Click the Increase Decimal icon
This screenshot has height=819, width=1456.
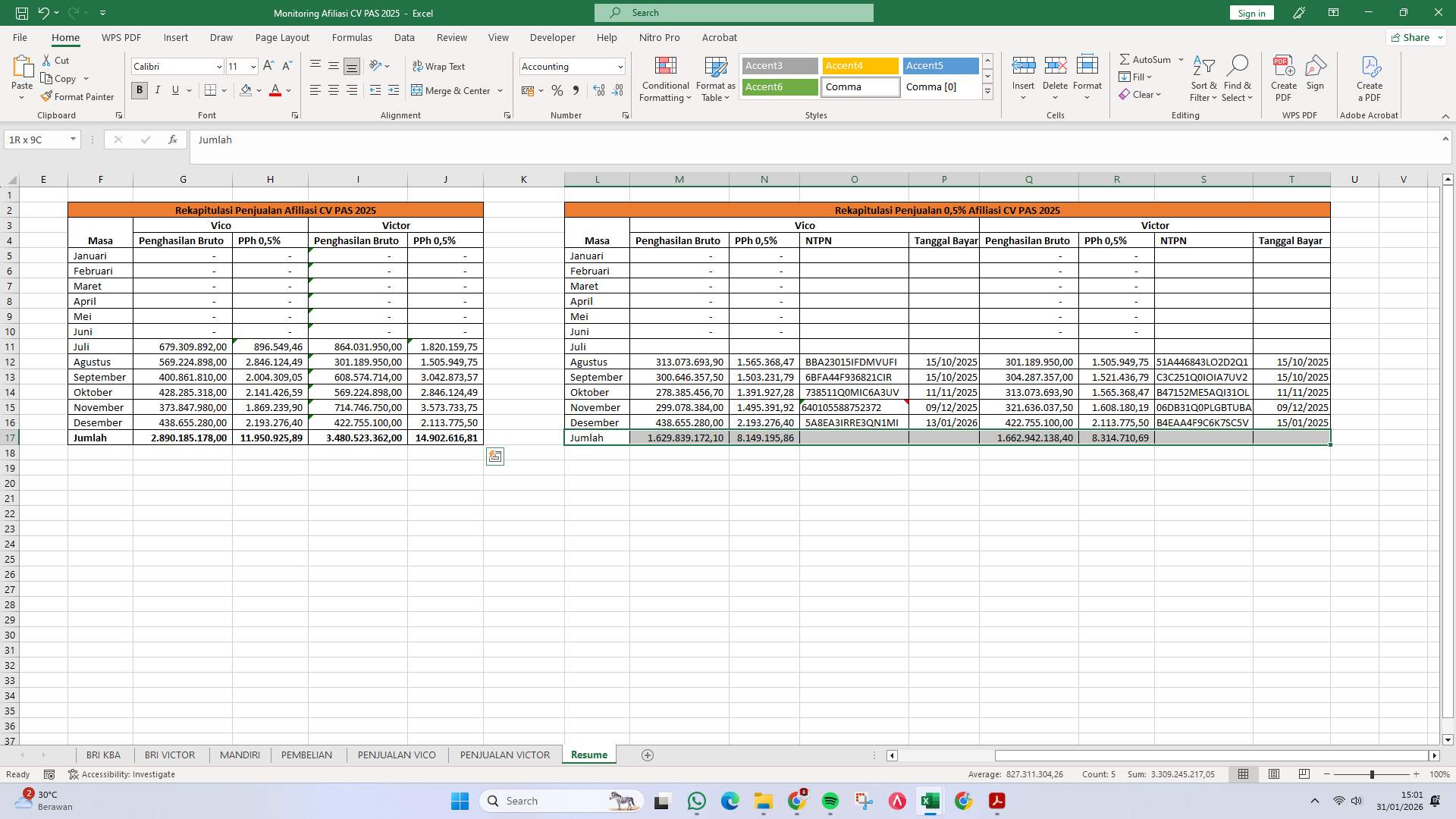(x=598, y=90)
